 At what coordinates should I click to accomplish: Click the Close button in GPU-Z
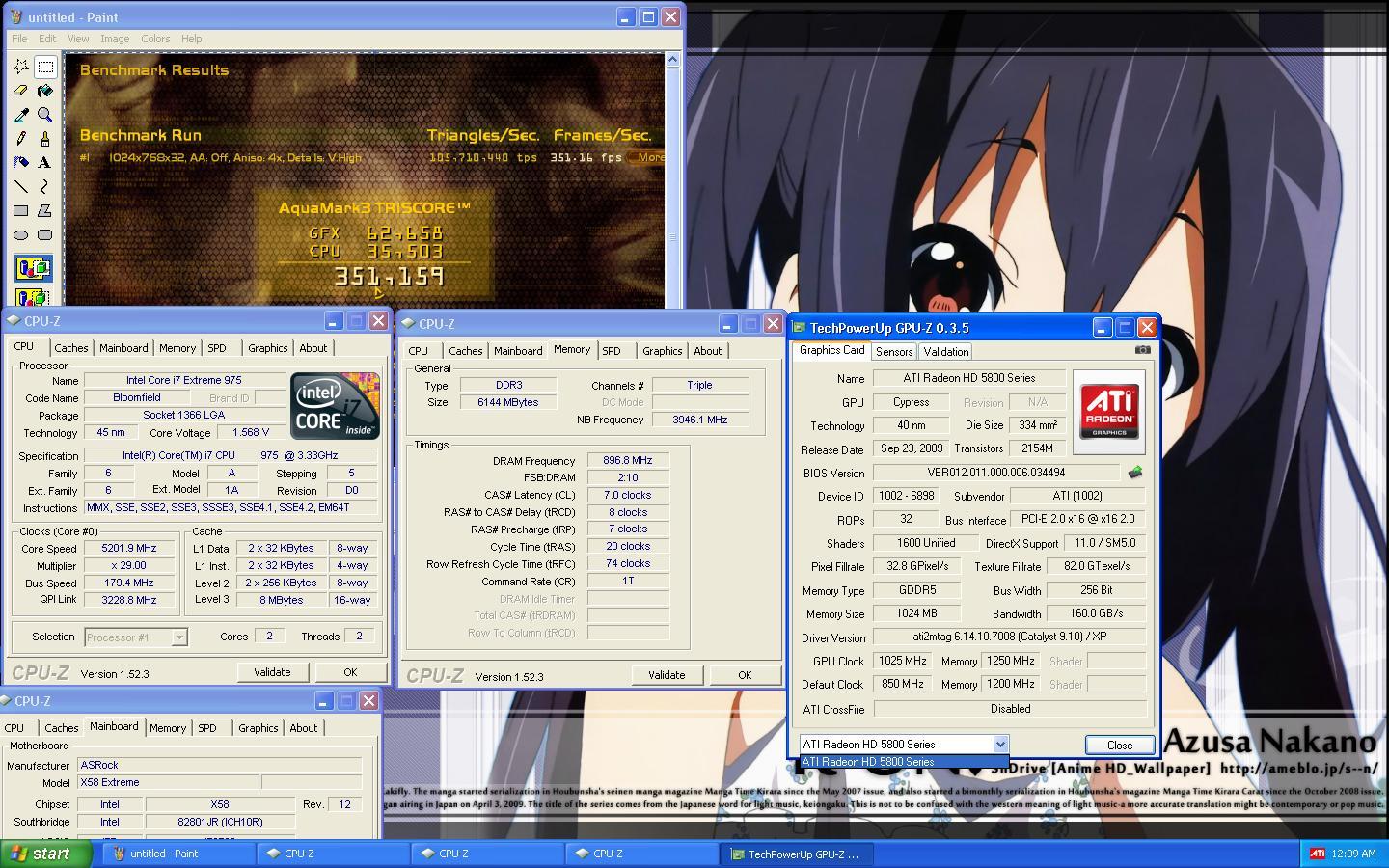point(1120,745)
